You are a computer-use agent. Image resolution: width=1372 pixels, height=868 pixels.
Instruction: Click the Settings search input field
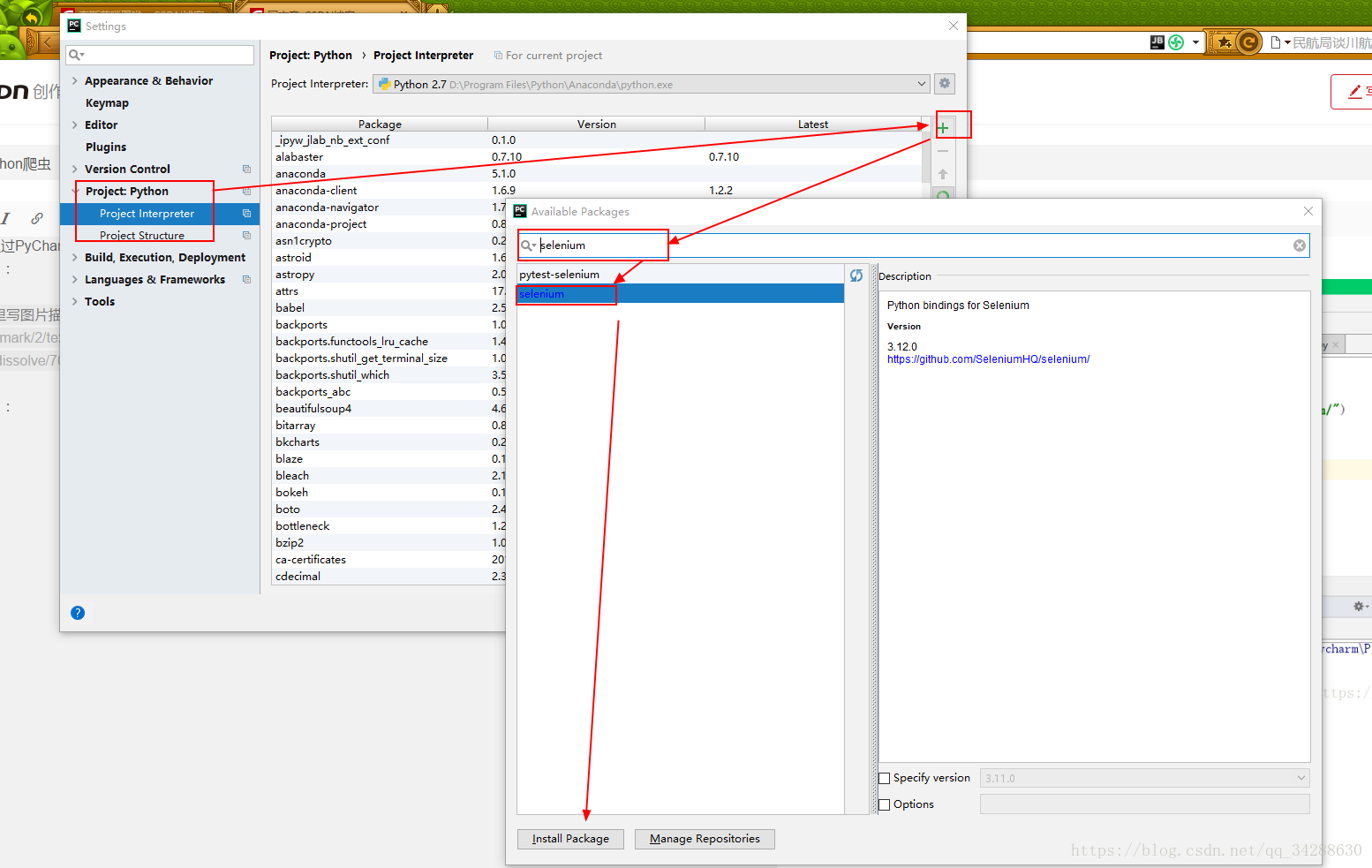coord(160,55)
